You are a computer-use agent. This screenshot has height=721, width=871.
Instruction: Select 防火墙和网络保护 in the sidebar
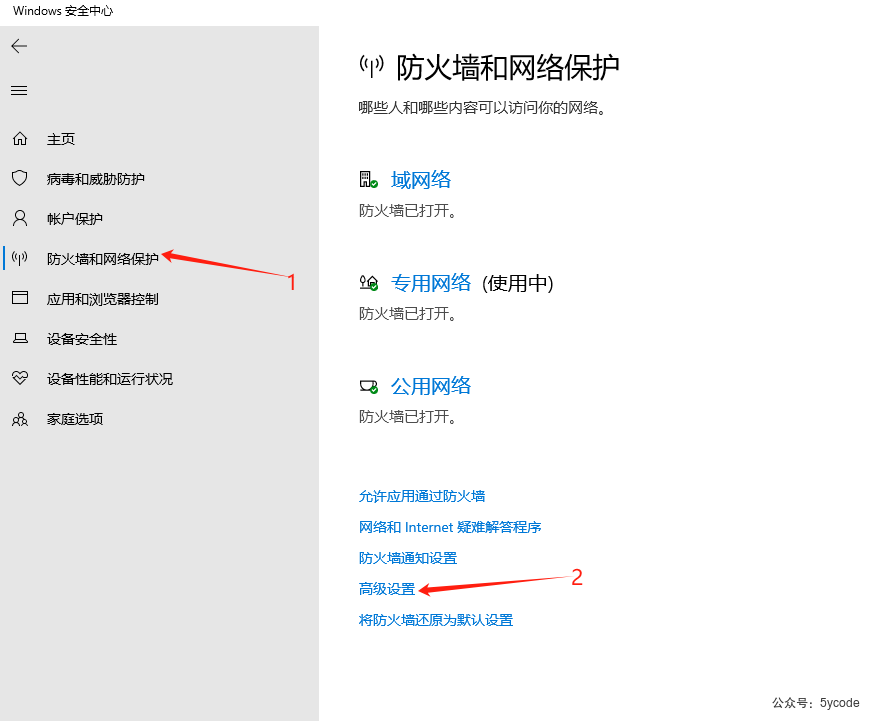[x=103, y=259]
